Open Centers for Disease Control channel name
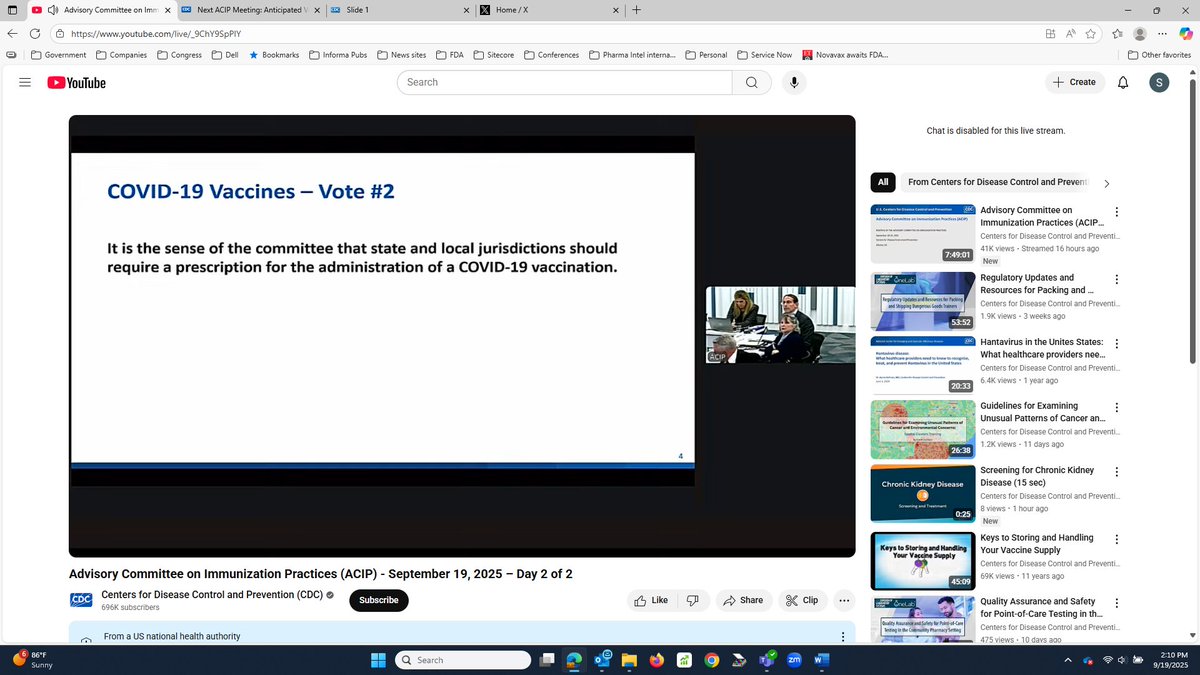 [212, 594]
